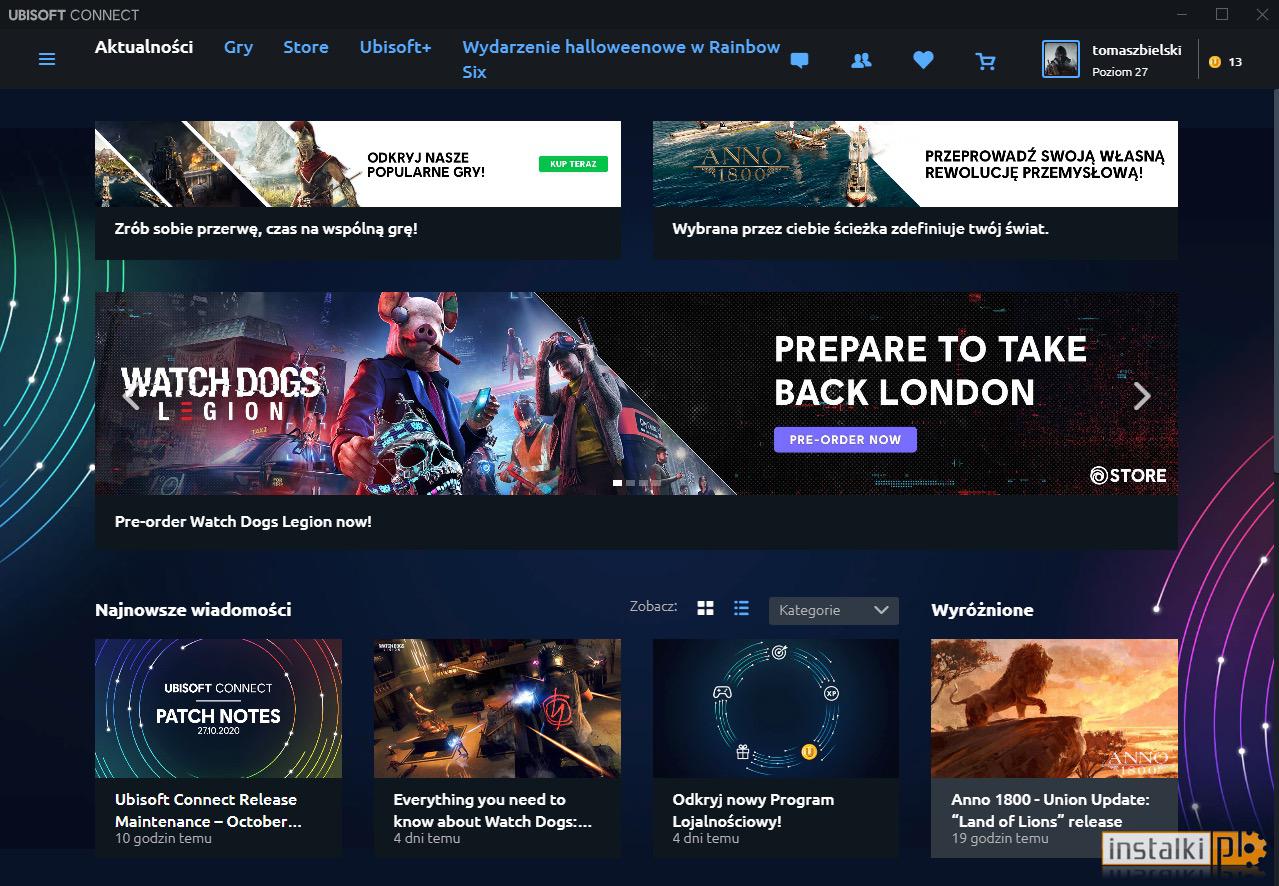Click 'Pre-order Watch Dogs Legion now!' caption
Image resolution: width=1279 pixels, height=886 pixels.
pyautogui.click(x=243, y=522)
